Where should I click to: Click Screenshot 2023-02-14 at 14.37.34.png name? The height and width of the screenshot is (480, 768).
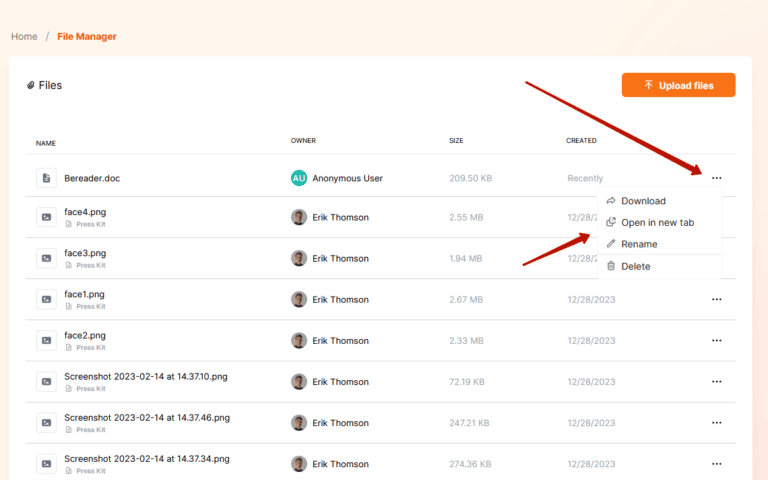coord(147,459)
